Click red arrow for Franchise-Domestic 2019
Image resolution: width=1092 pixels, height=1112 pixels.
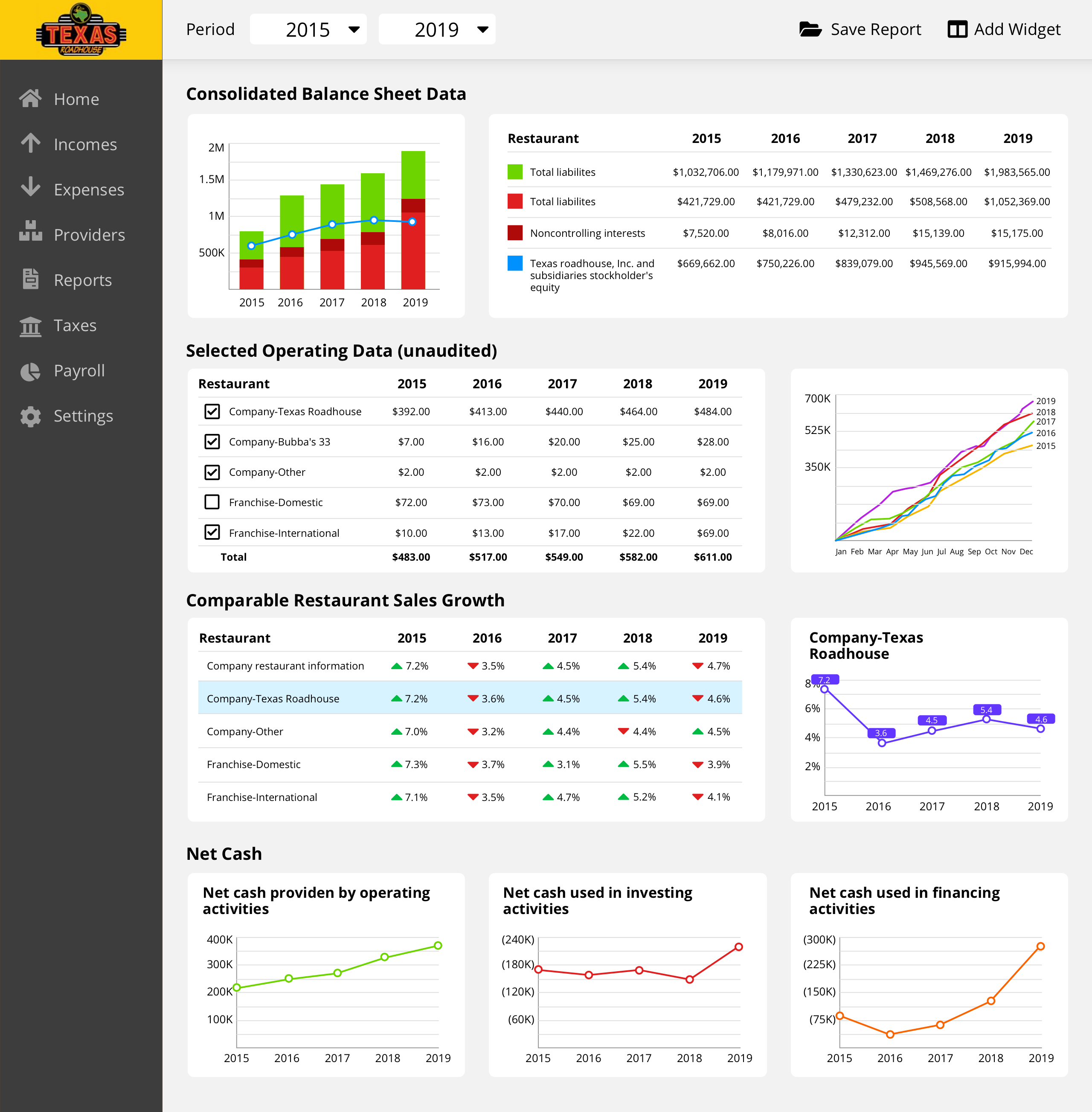[x=698, y=764]
